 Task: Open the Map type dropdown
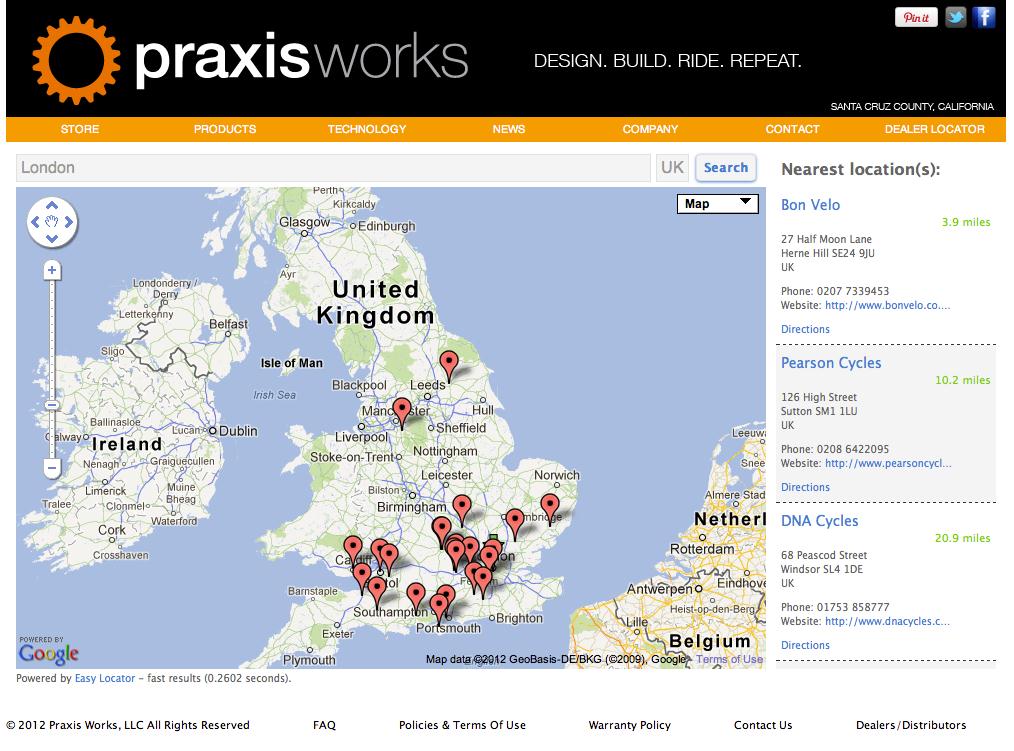(x=717, y=204)
